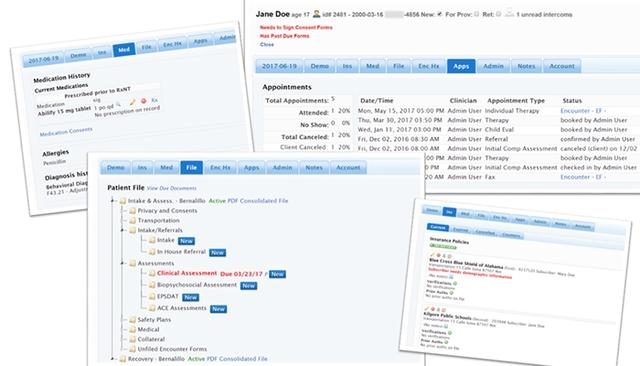Collapse the Intake/Referrals tree node

point(122,230)
